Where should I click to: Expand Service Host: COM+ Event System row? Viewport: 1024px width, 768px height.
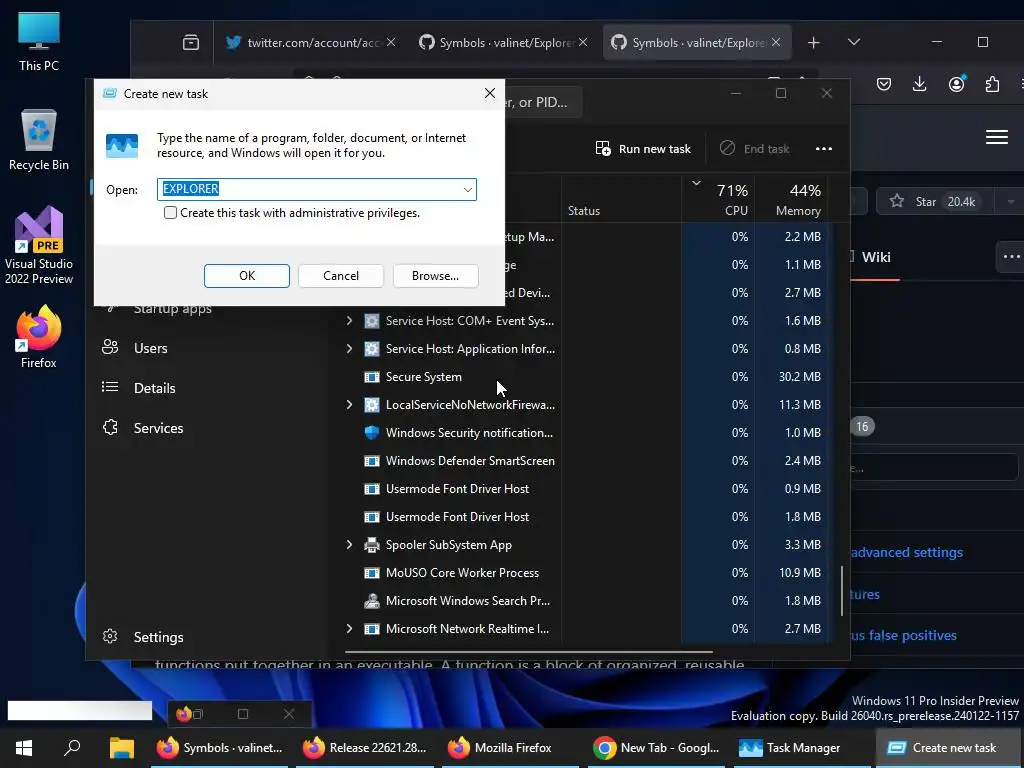pos(349,321)
